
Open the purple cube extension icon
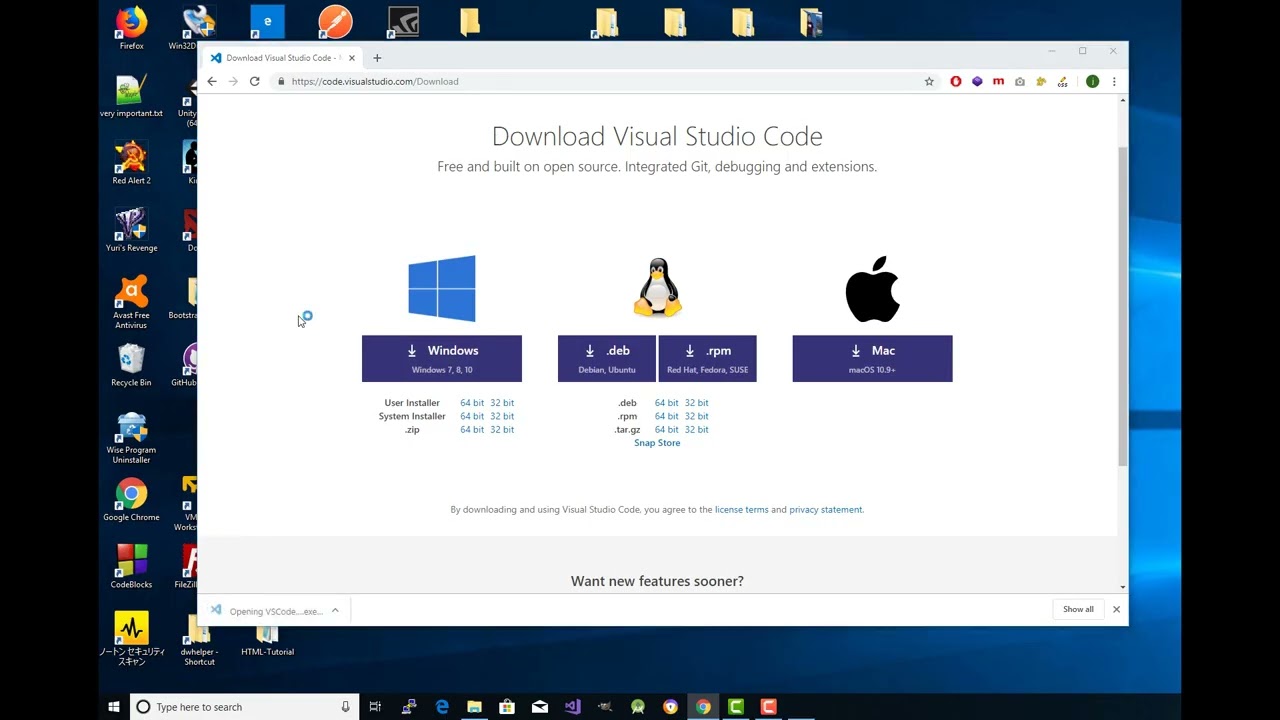977,81
